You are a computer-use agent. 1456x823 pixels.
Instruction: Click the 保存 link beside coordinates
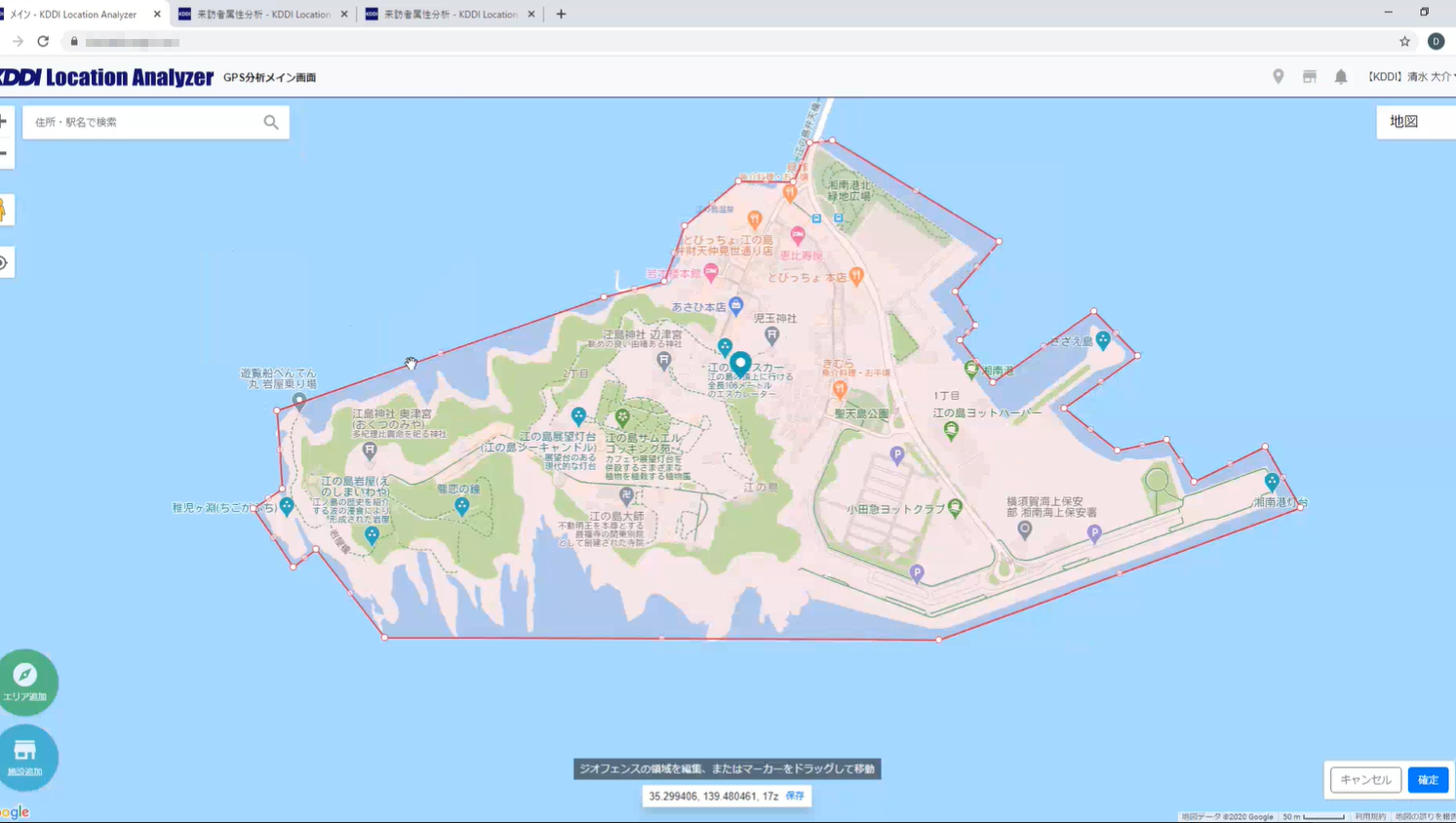pos(795,796)
